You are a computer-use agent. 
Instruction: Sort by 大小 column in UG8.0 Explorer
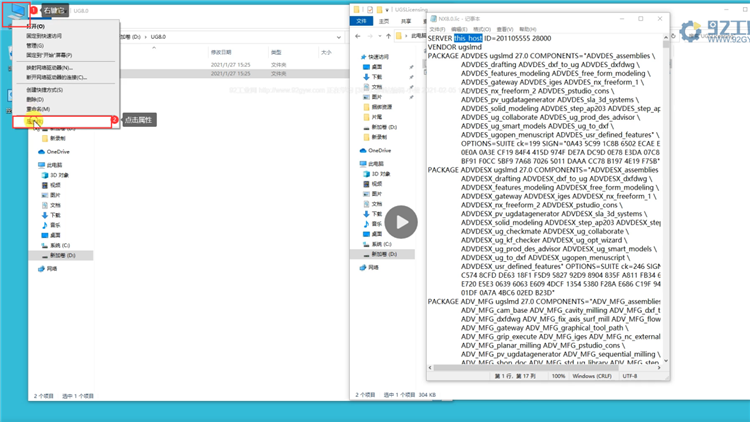coord(326,52)
